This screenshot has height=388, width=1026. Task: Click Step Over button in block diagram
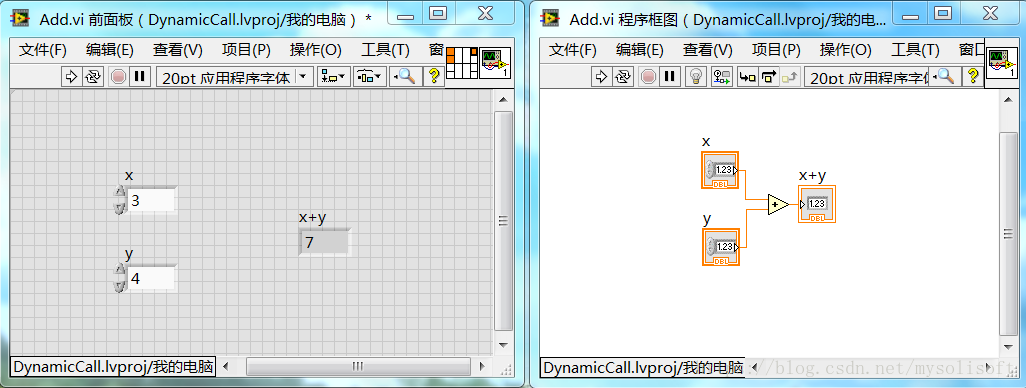pyautogui.click(x=769, y=77)
